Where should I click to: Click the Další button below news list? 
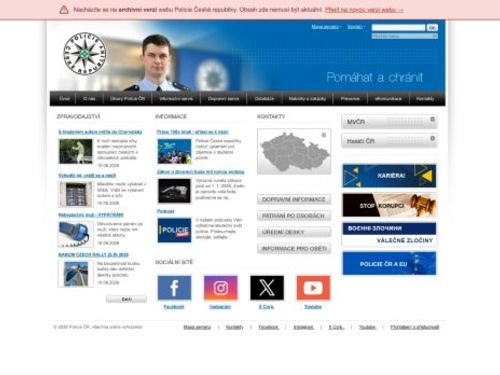click(126, 299)
